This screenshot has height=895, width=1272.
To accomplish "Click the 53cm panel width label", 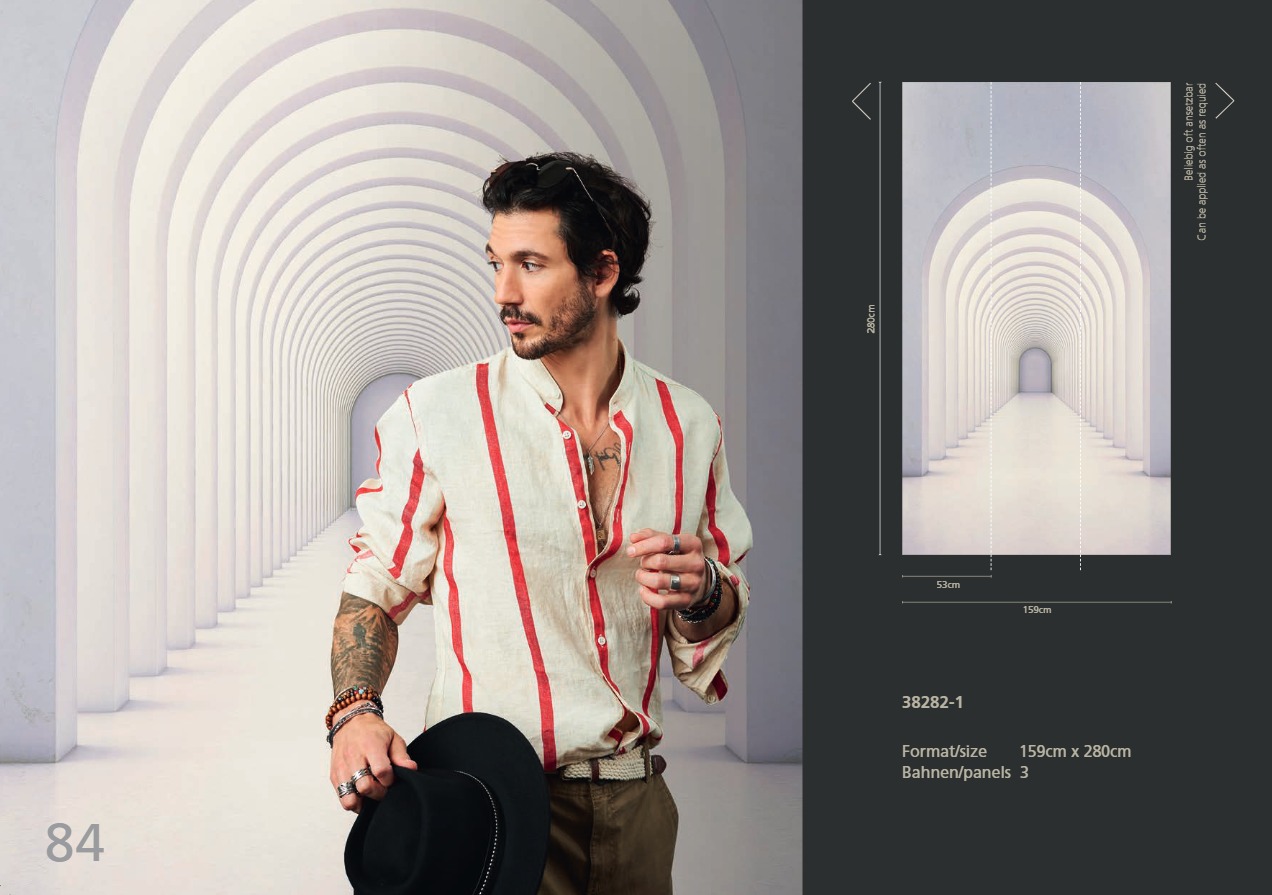I will click(x=947, y=585).
